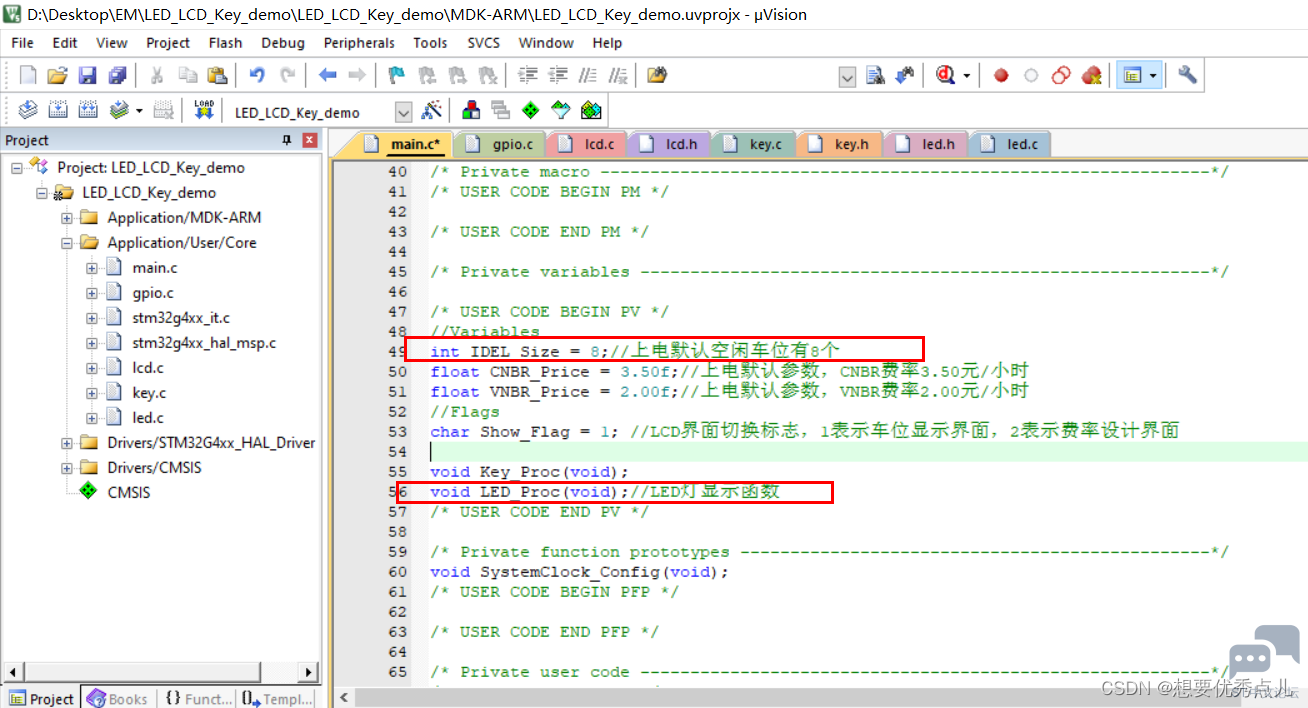Open Manage Project Items icon

click(x=470, y=110)
